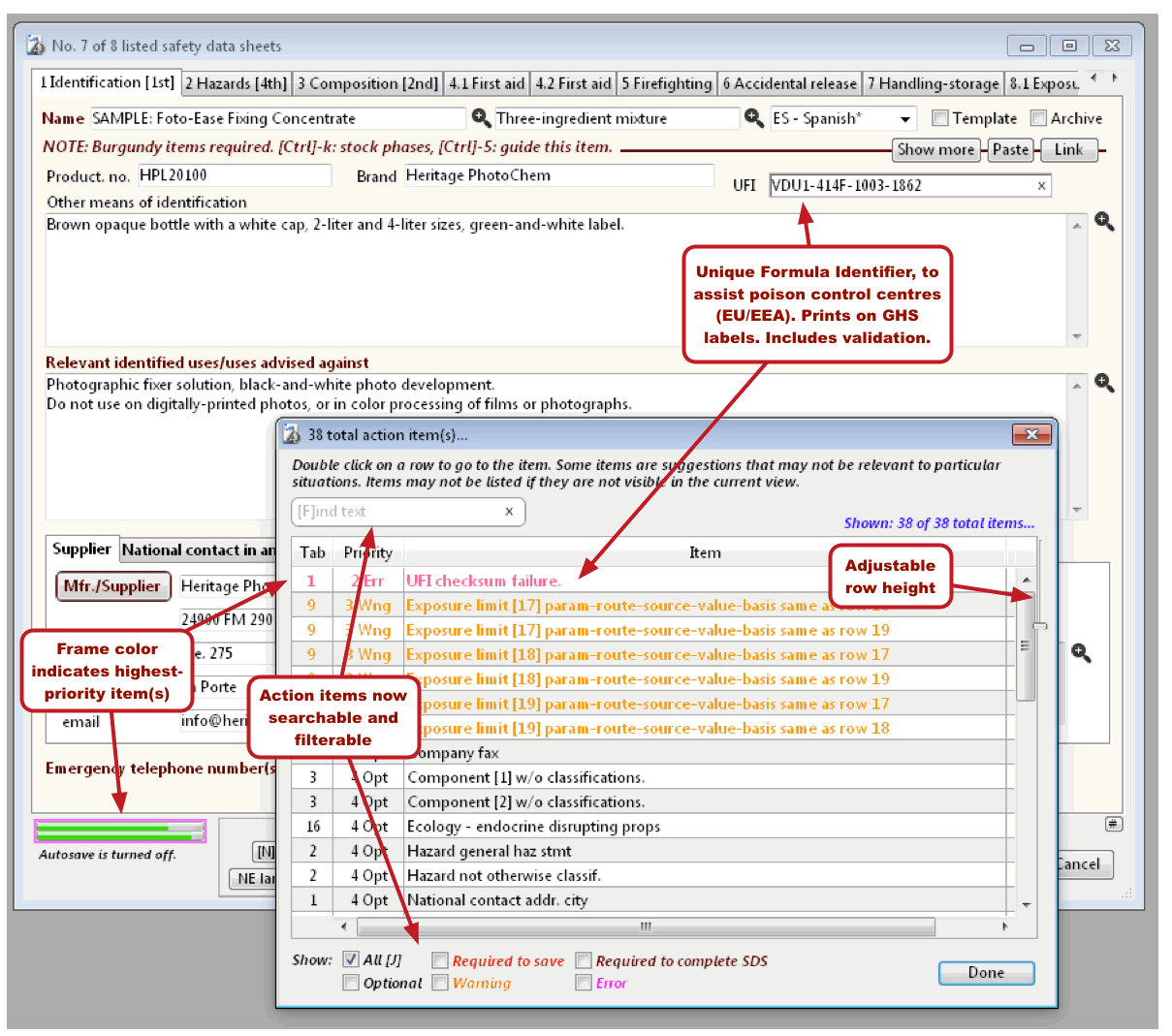This screenshot has width=1172, height=1036.
Task: Adjust the row height slider handle
Action: tap(1039, 626)
